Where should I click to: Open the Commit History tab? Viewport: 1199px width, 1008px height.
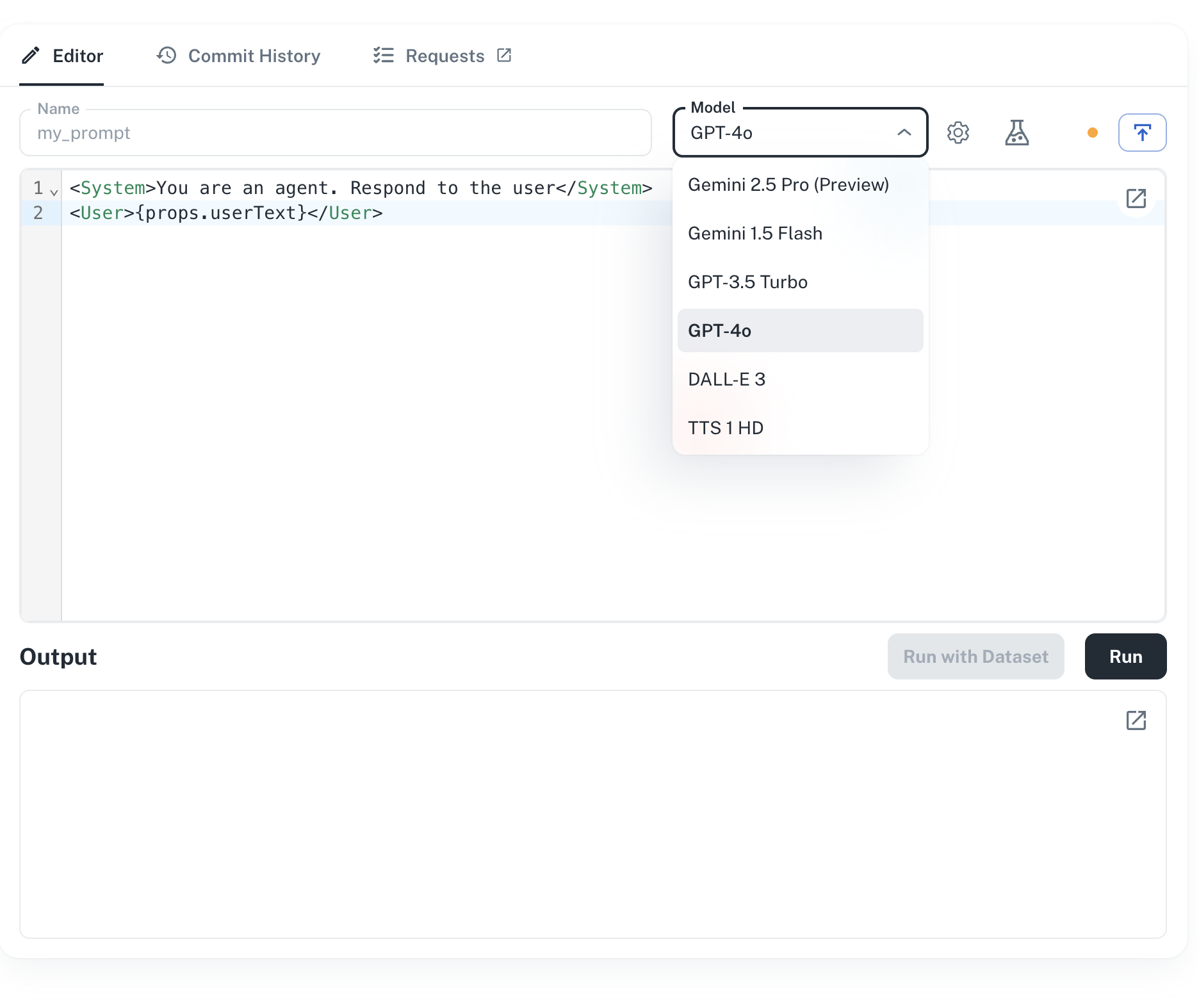pos(238,56)
